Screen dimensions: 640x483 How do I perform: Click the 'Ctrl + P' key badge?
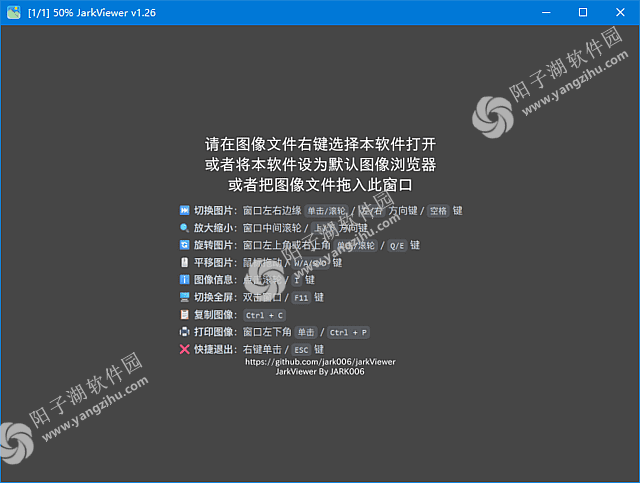coord(349,332)
